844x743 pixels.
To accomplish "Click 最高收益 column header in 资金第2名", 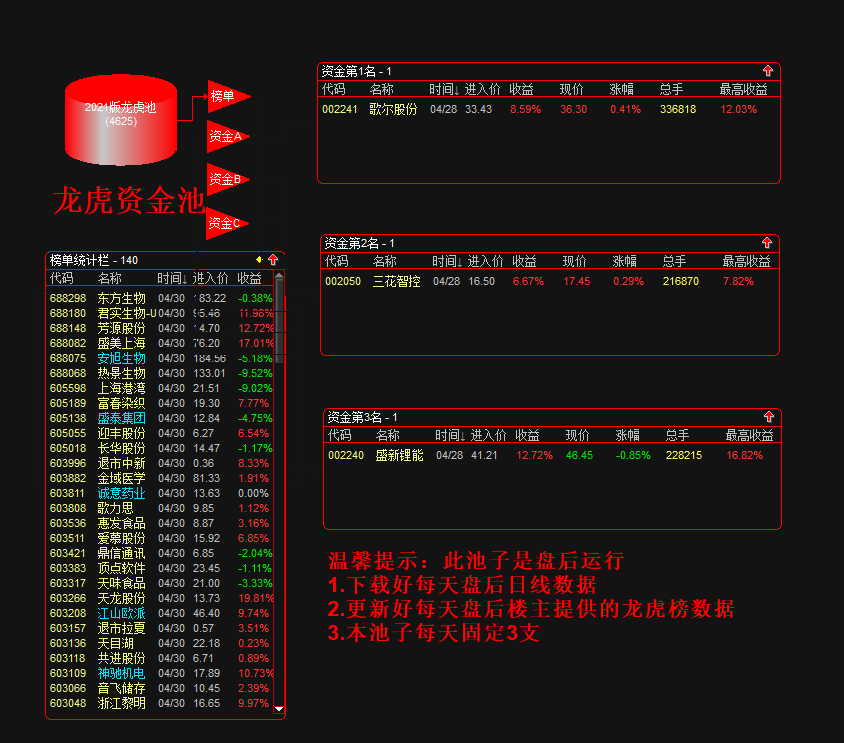I will click(x=746, y=262).
